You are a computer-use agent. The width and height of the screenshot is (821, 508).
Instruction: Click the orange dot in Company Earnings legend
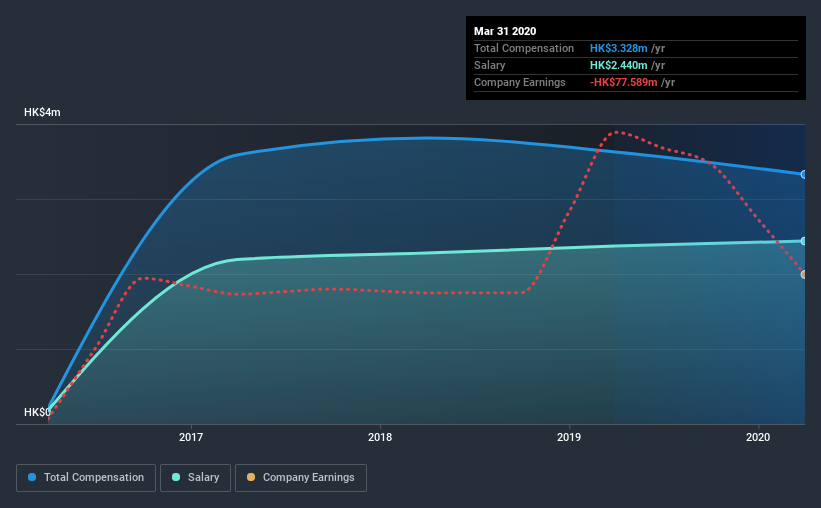point(251,477)
